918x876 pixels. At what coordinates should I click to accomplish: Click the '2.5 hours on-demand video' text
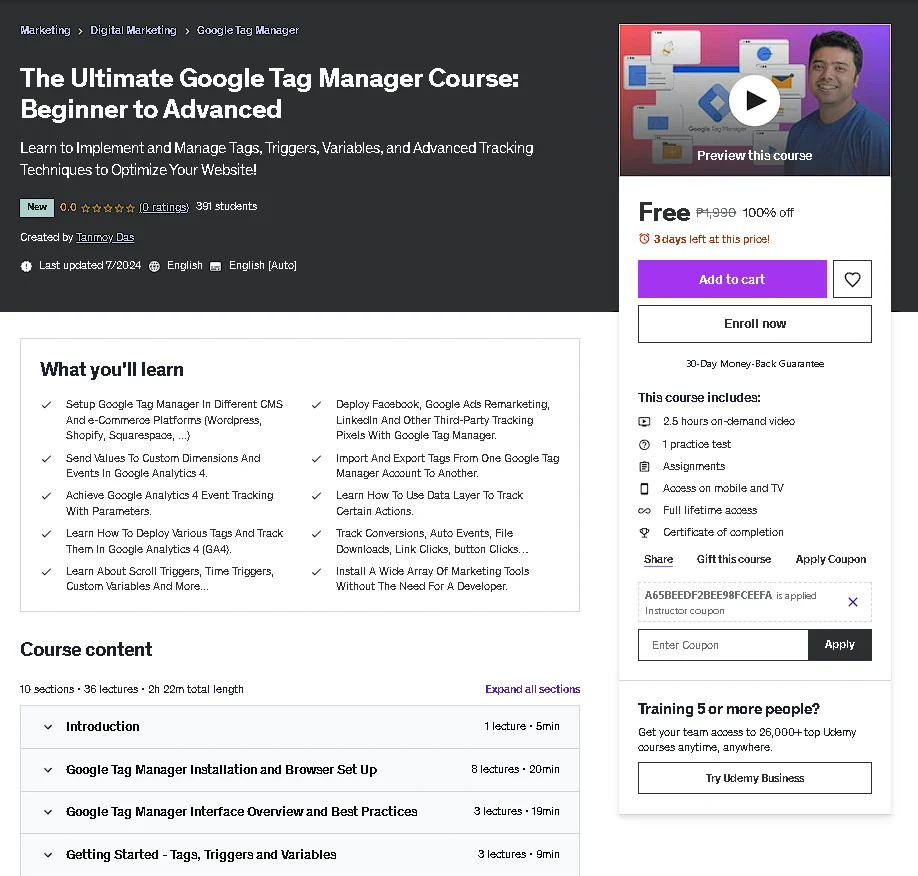pyautogui.click(x=729, y=421)
